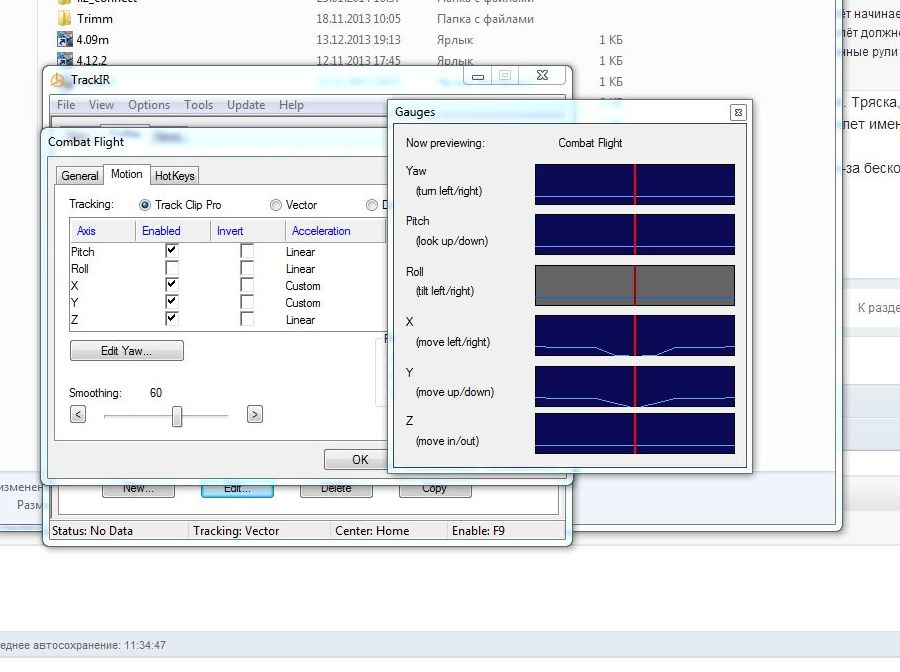The width and height of the screenshot is (900, 672).
Task: Click the Enable: F9 status field
Action: [x=506, y=531]
